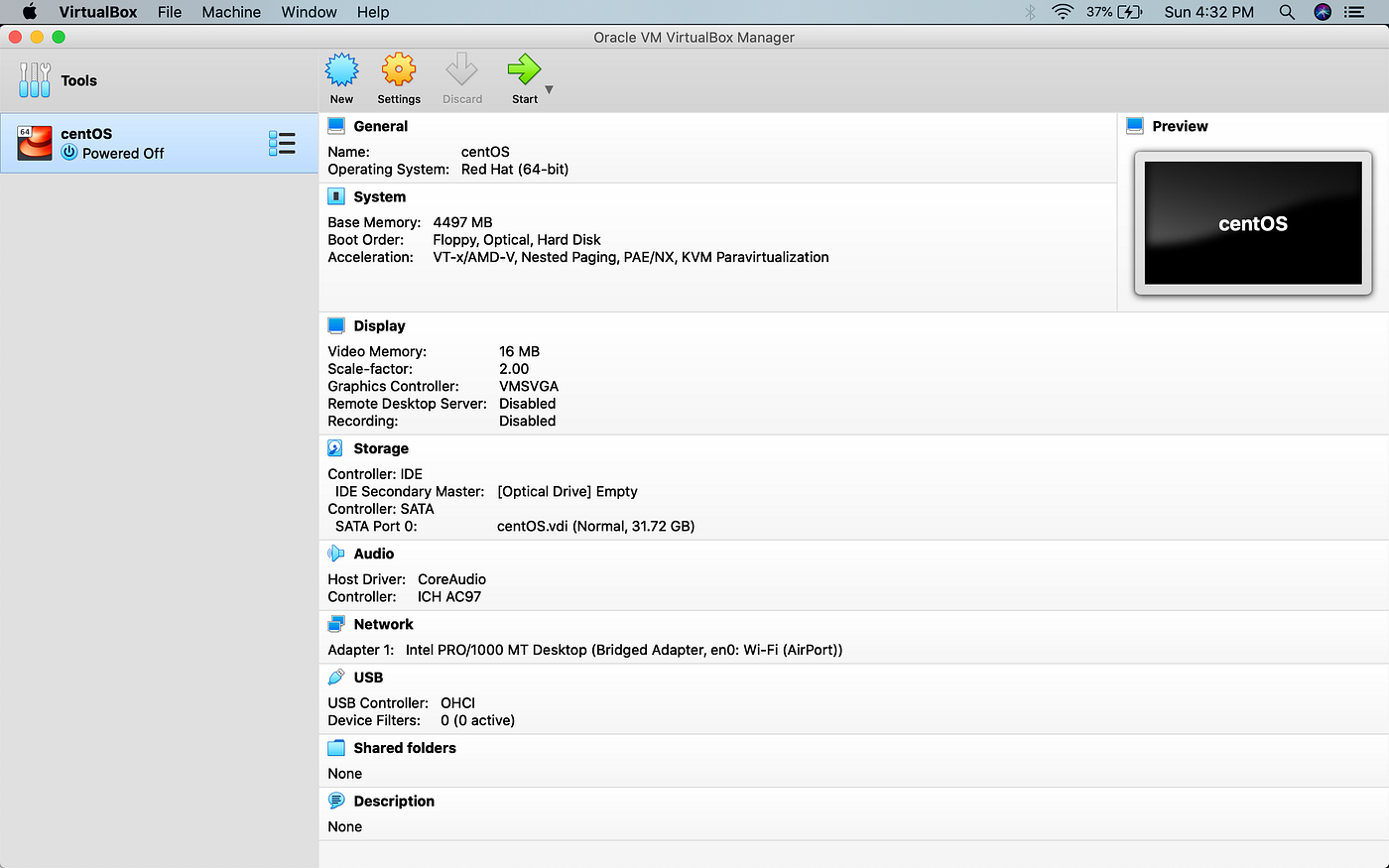Click the centOS preview thumbnail
The image size is (1389, 868).
coord(1253,223)
